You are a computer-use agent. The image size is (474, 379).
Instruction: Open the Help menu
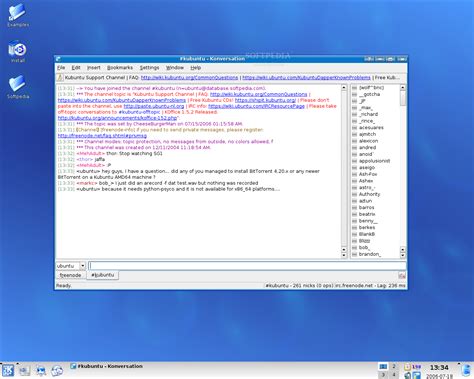coord(196,68)
